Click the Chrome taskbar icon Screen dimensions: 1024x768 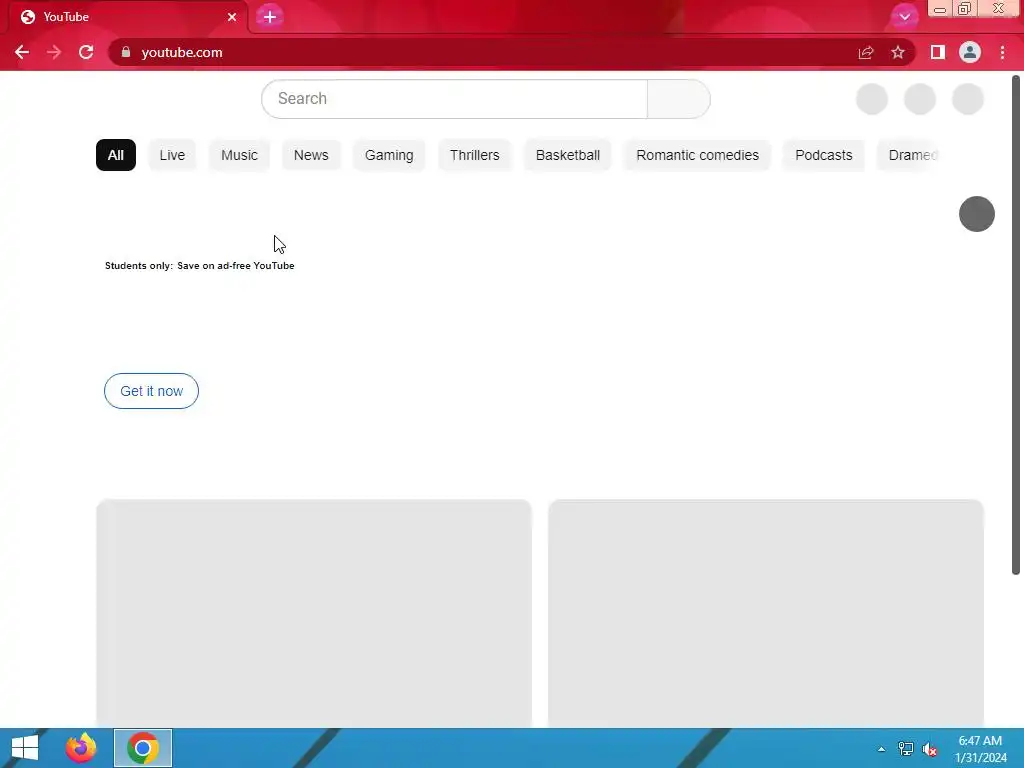(x=143, y=748)
